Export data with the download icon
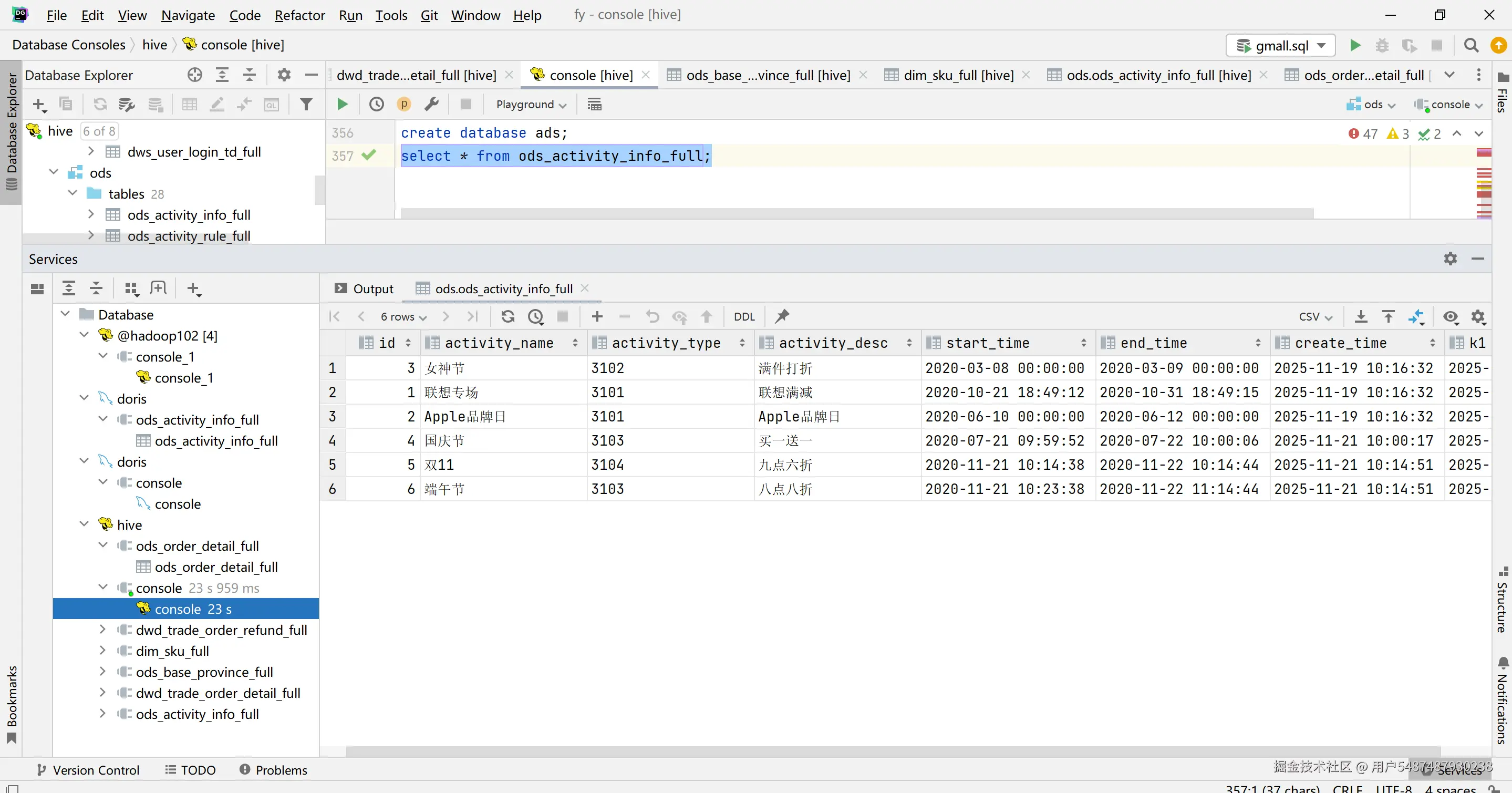This screenshot has width=1512, height=793. [x=1361, y=317]
